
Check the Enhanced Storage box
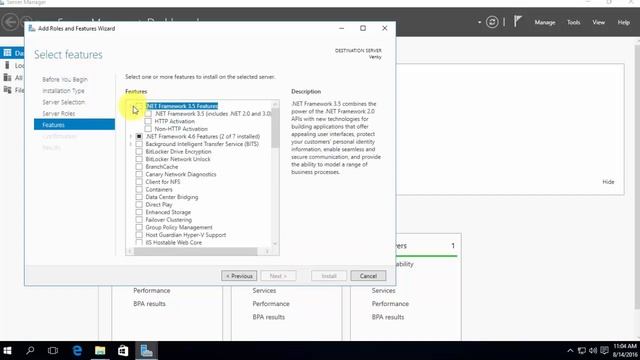139,212
